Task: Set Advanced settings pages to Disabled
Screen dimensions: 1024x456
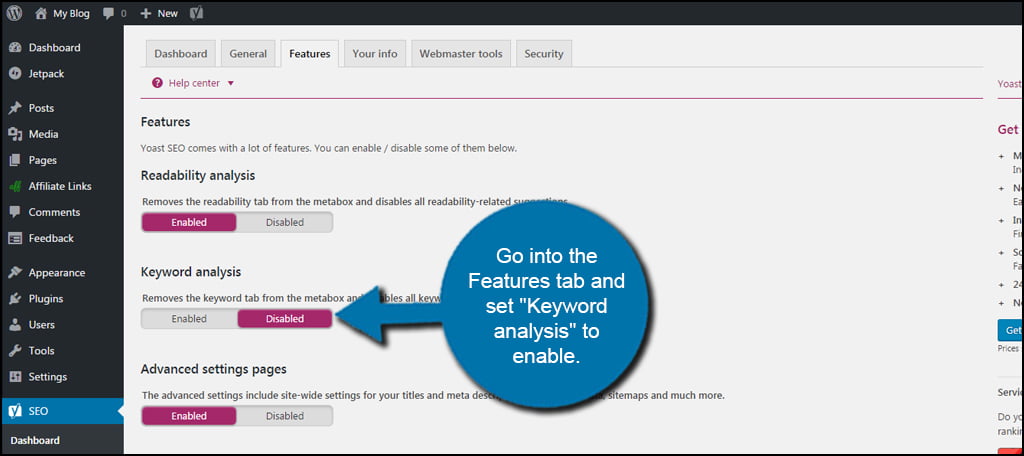Action: point(285,415)
